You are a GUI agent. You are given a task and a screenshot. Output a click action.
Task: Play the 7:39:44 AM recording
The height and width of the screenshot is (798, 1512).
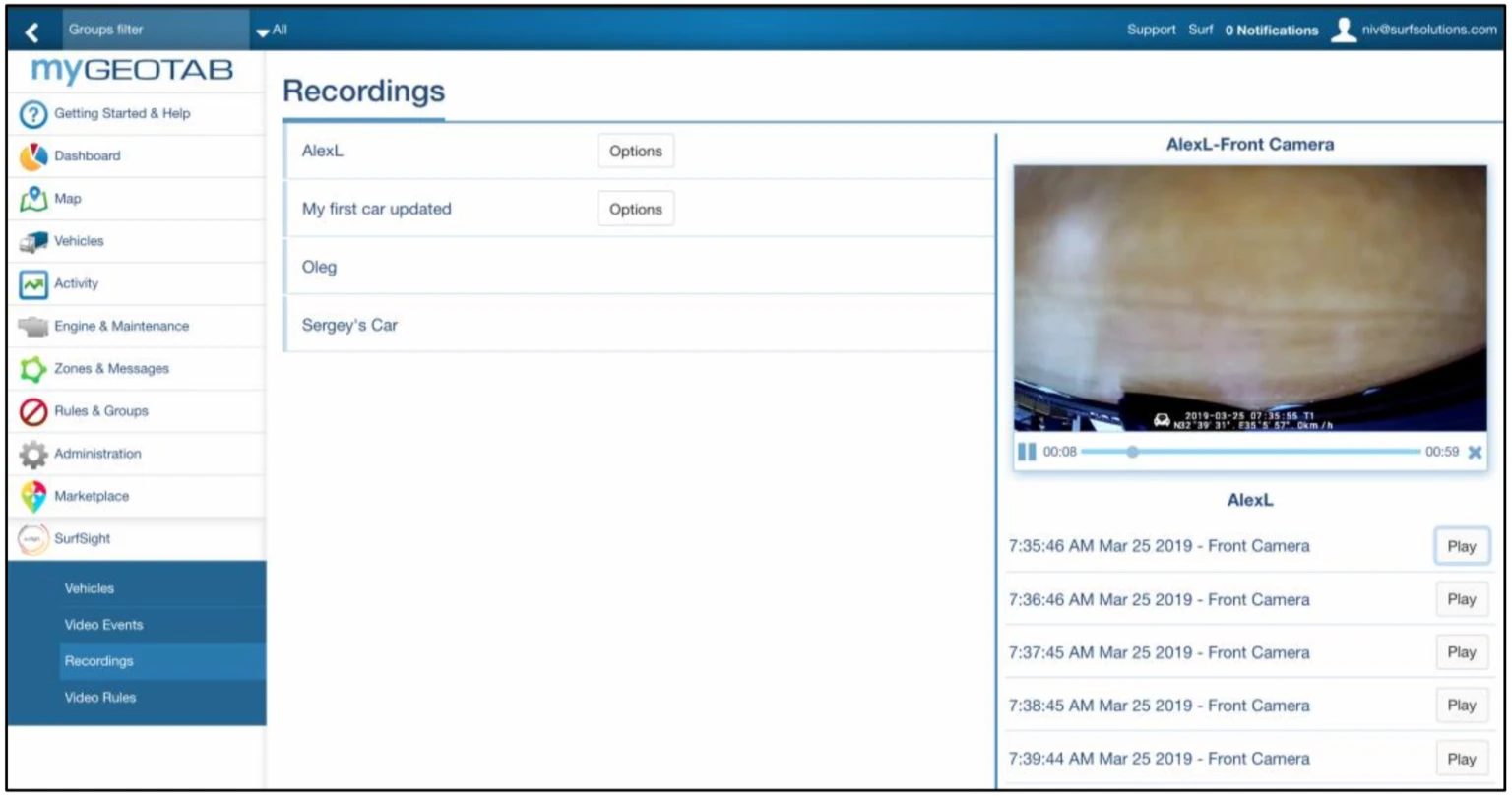click(x=1462, y=759)
